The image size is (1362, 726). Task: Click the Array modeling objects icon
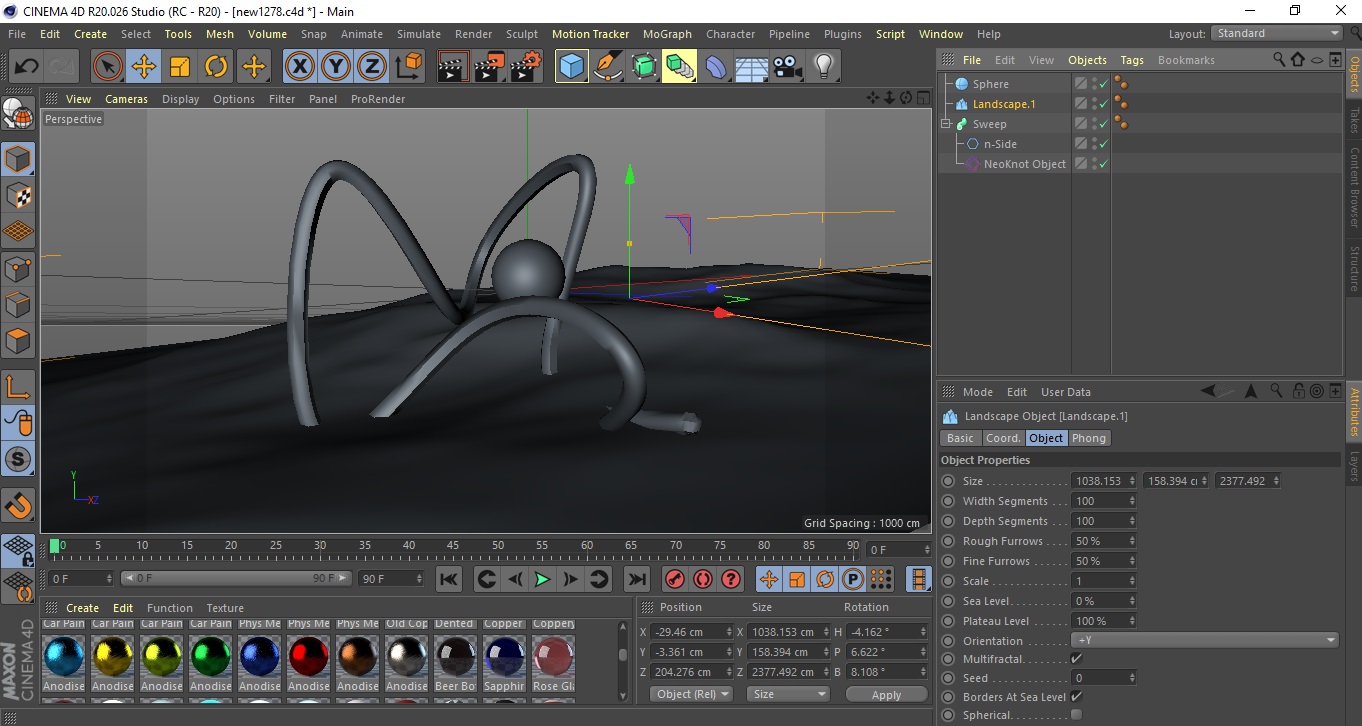click(x=680, y=67)
